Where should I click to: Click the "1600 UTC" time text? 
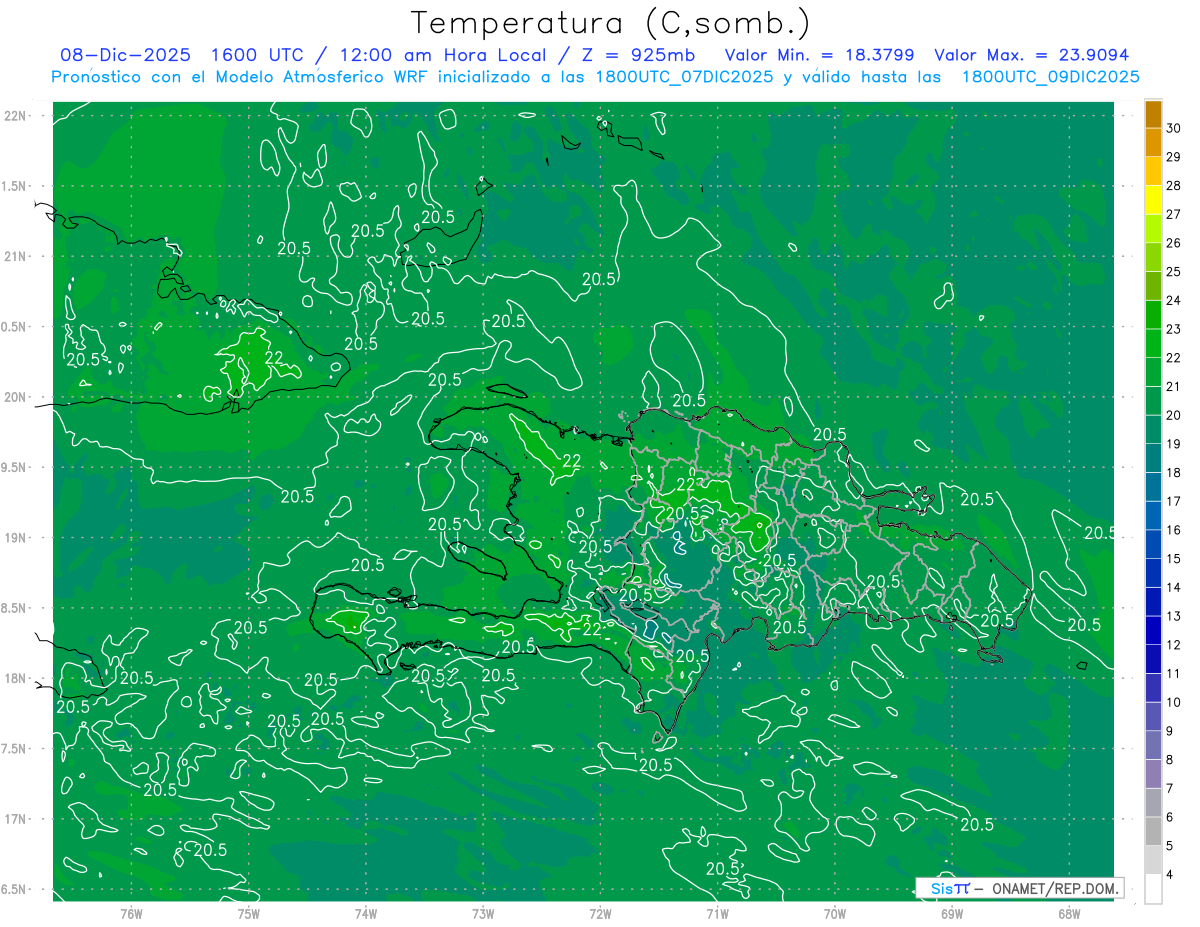(x=256, y=55)
